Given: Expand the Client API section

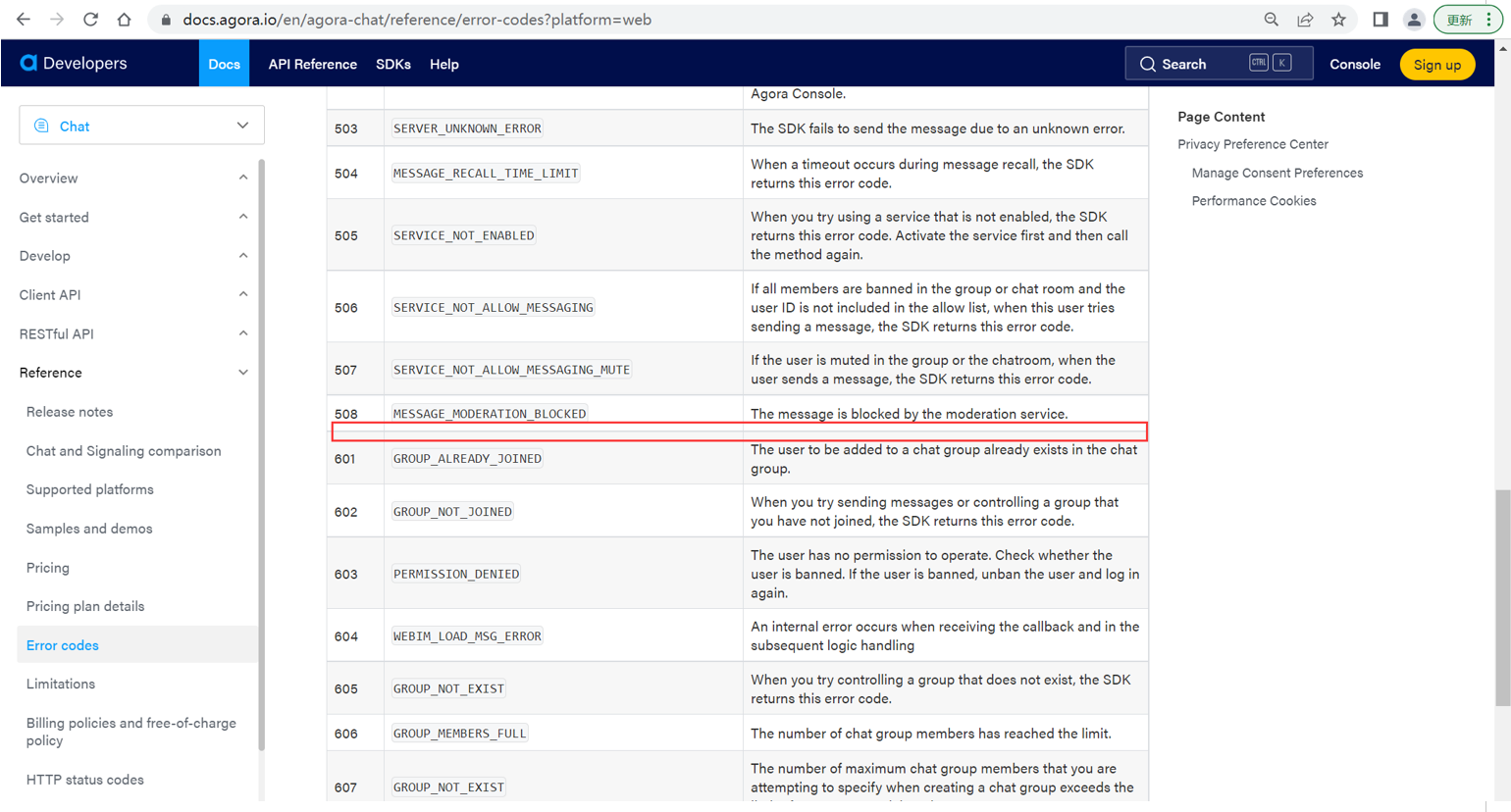Looking at the screenshot, I should click(242, 294).
